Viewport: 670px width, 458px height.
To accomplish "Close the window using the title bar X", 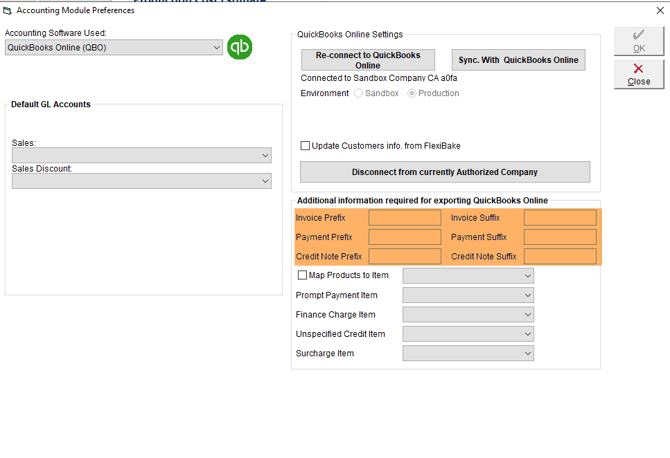I will (660, 10).
